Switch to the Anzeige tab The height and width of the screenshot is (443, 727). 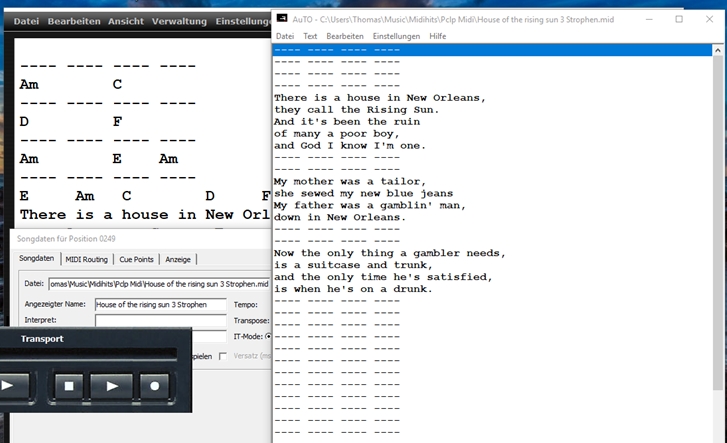tap(178, 259)
